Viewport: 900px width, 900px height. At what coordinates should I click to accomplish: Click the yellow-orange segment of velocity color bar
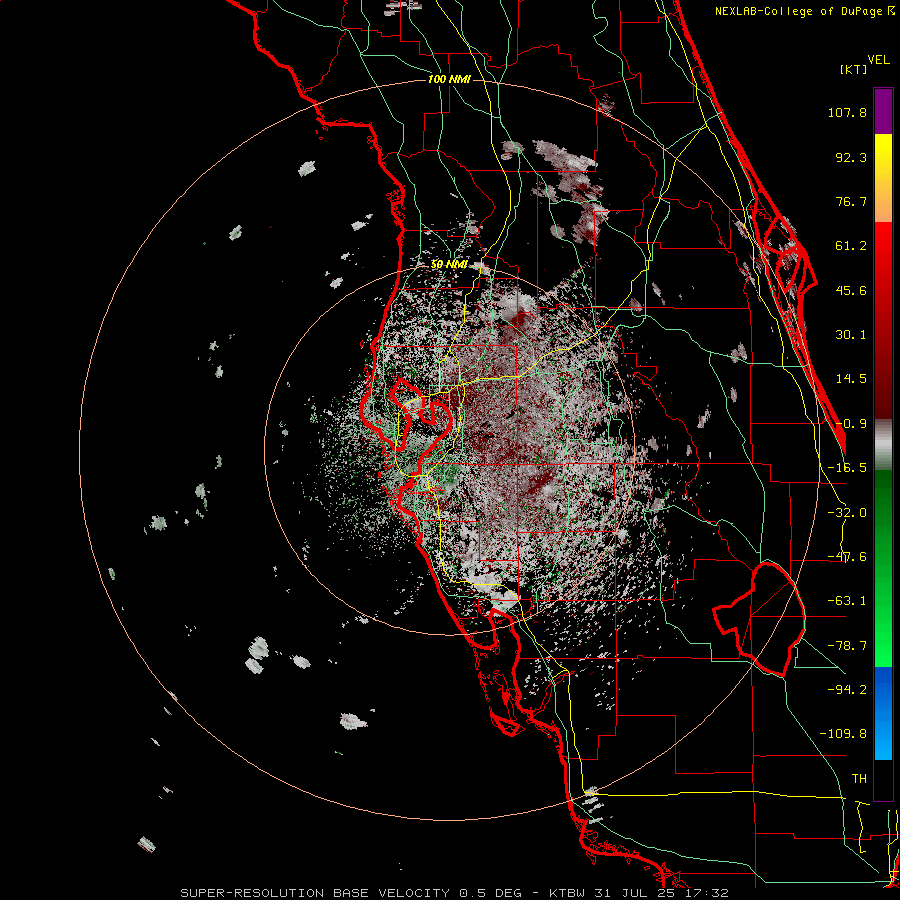883,178
